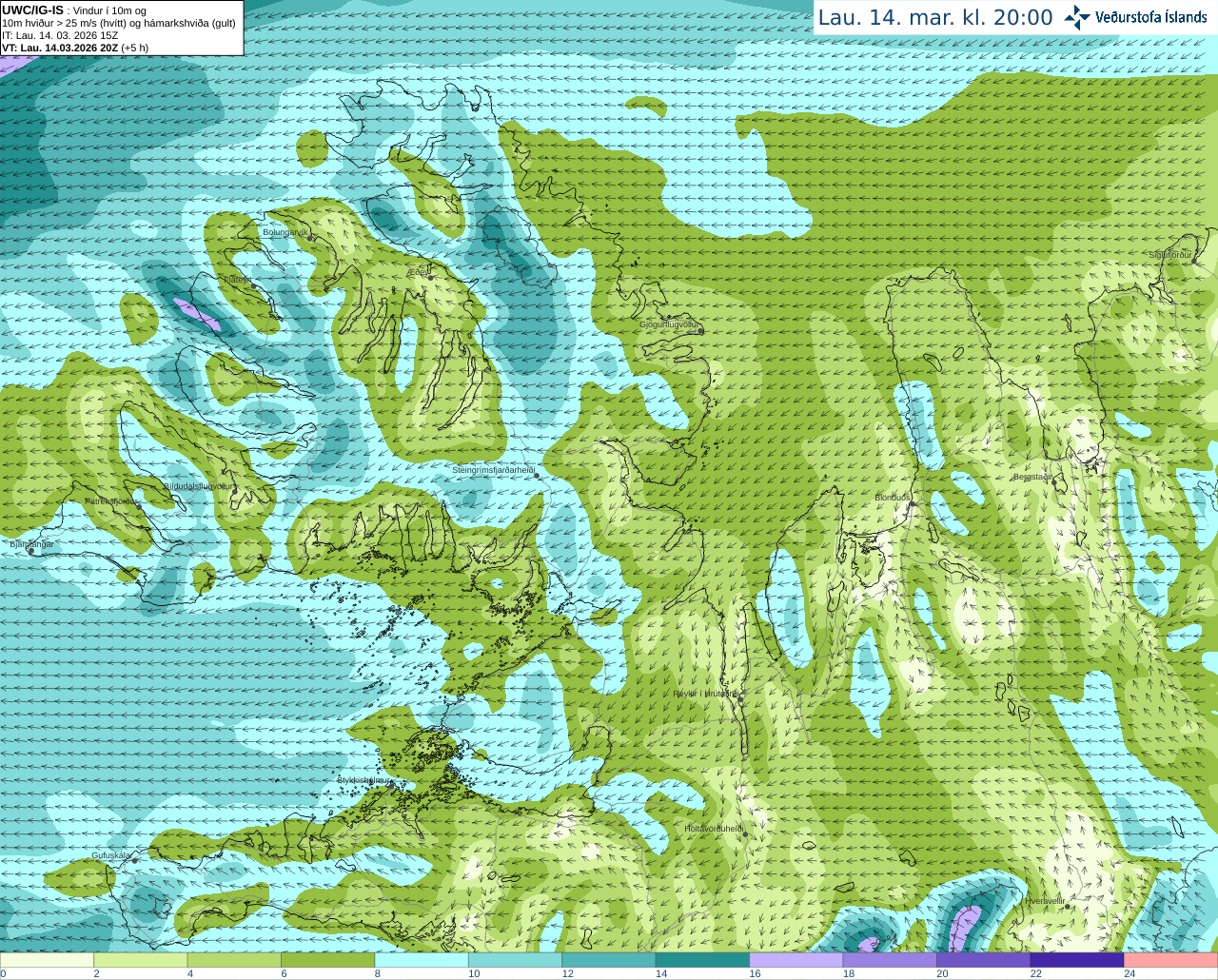Select the 14–16 m/s dark teal swatch
The height and width of the screenshot is (980, 1218).
[702, 960]
